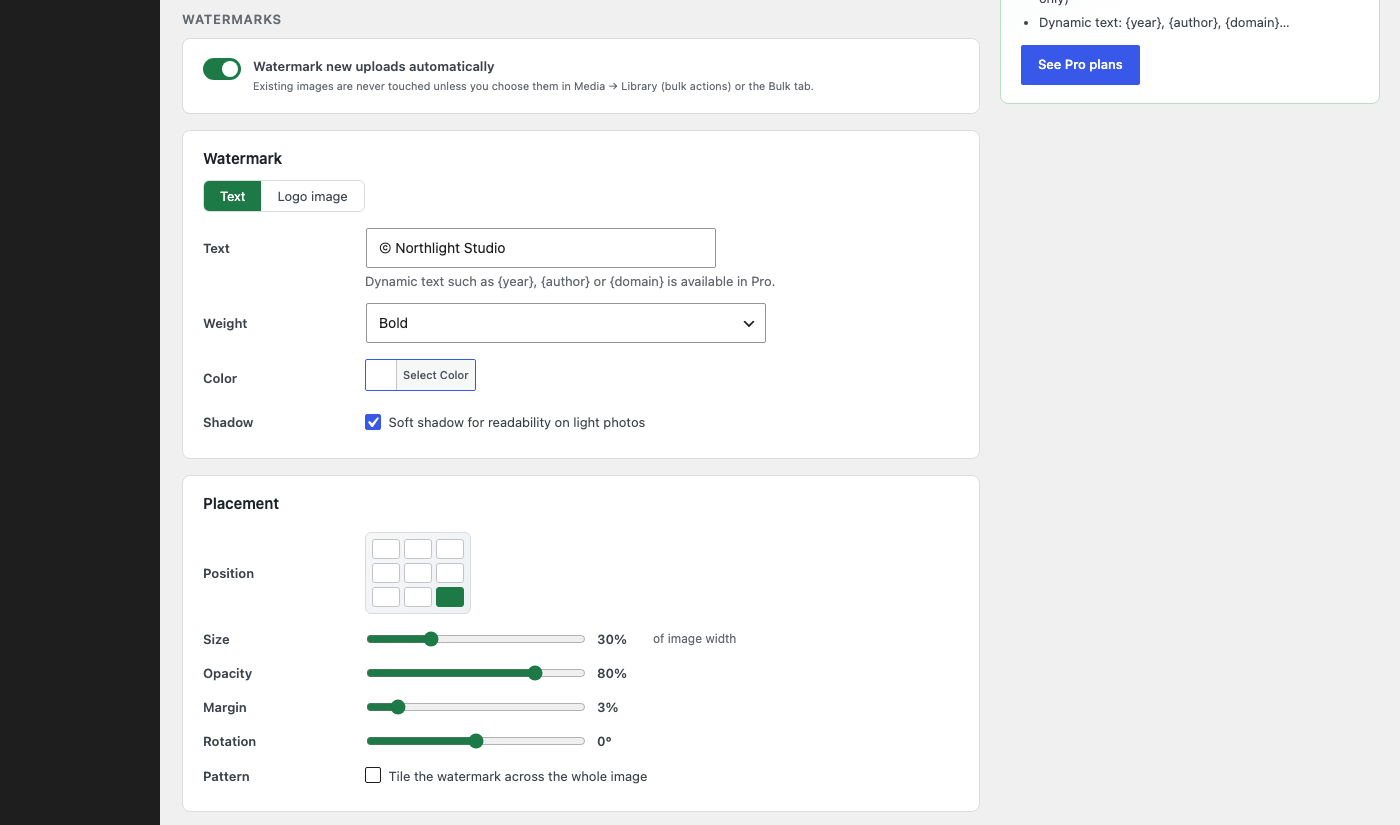The height and width of the screenshot is (825, 1400).
Task: Open the Weight dropdown
Action: point(566,323)
